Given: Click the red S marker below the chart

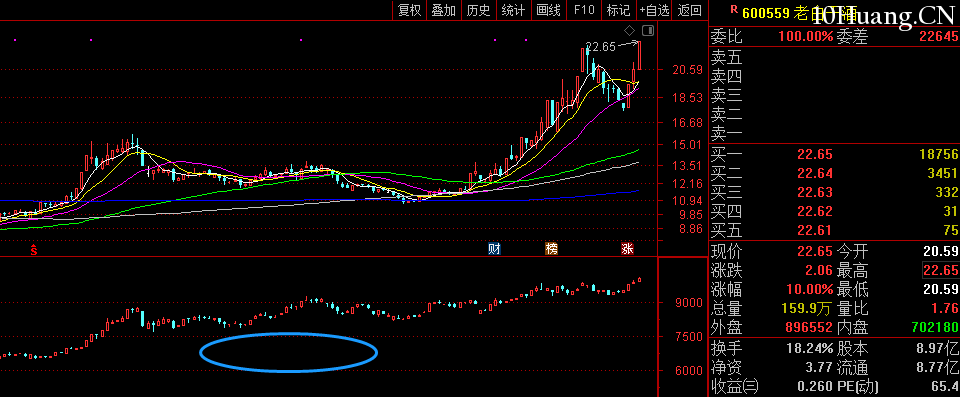Looking at the screenshot, I should coord(34,249).
